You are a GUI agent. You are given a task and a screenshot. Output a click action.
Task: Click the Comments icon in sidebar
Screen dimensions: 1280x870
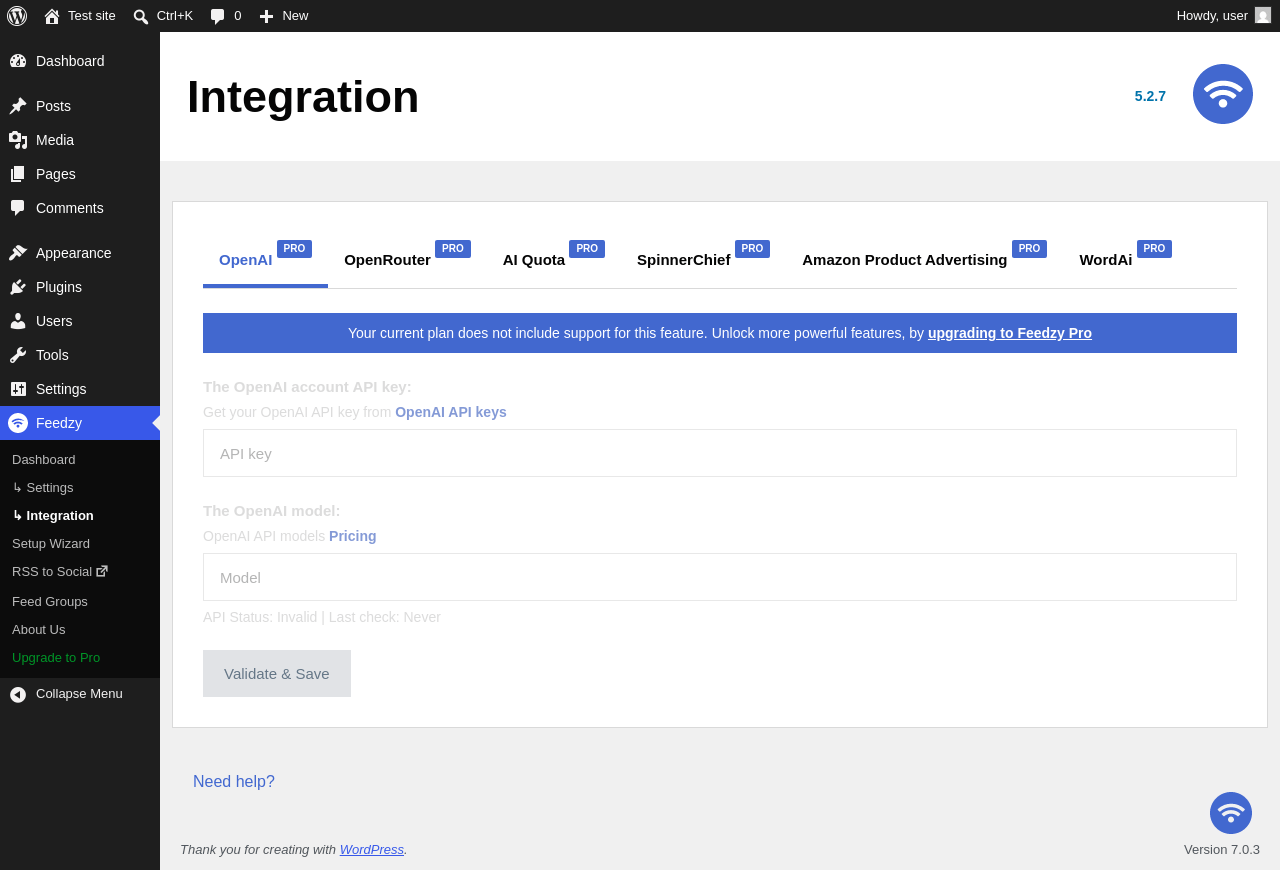coord(18,208)
